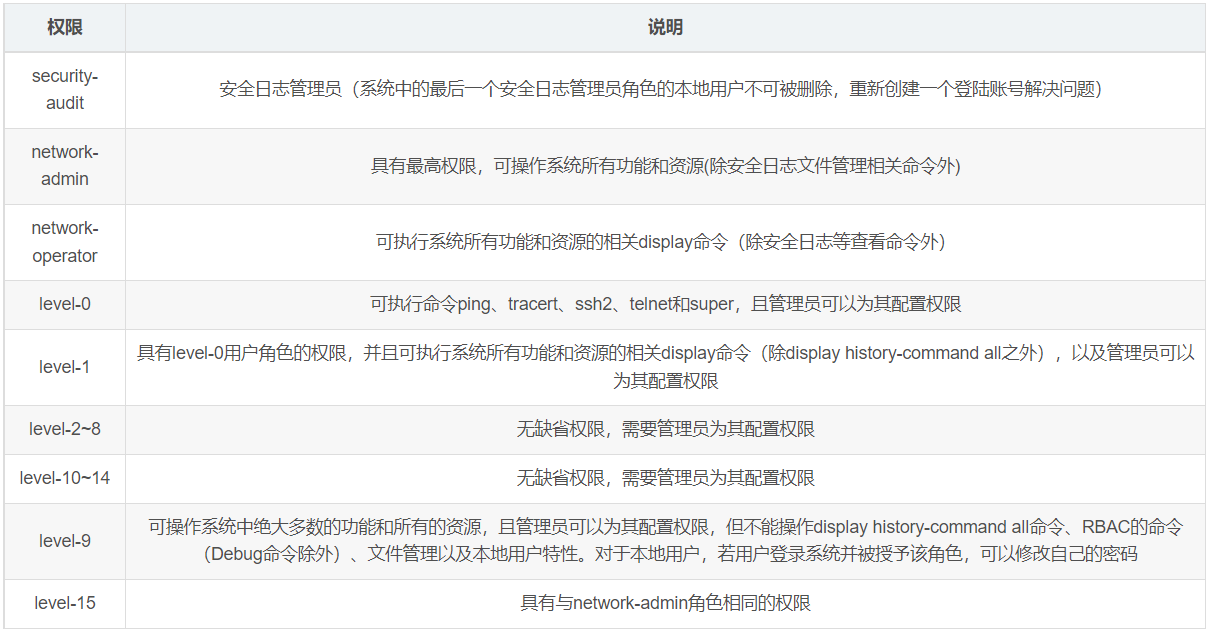This screenshot has width=1217, height=630.
Task: Select the level-0 role cell
Action: click(65, 304)
